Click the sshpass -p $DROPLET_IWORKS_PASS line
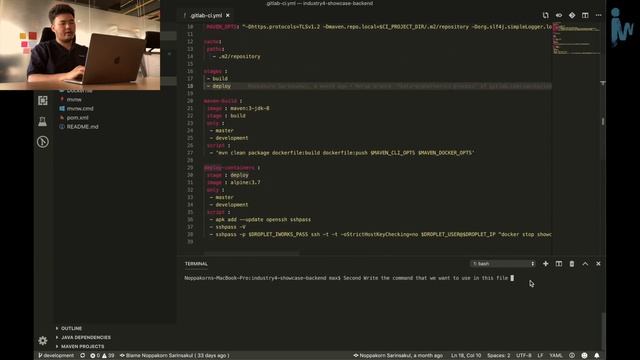640x360 pixels. click(380, 234)
